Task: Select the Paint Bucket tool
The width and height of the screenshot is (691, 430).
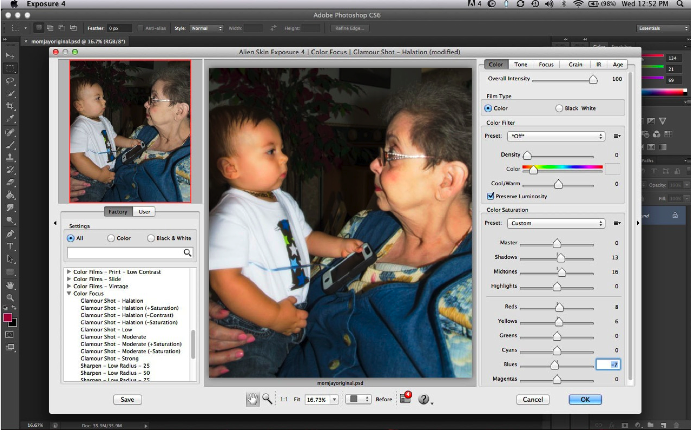Action: pos(10,195)
